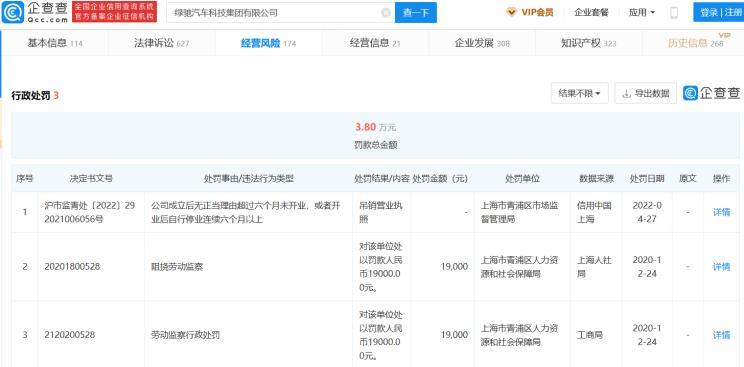Screen dimensions: 744x367
Task: Expand the 结果不限 filter dropdown
Action: 579,94
